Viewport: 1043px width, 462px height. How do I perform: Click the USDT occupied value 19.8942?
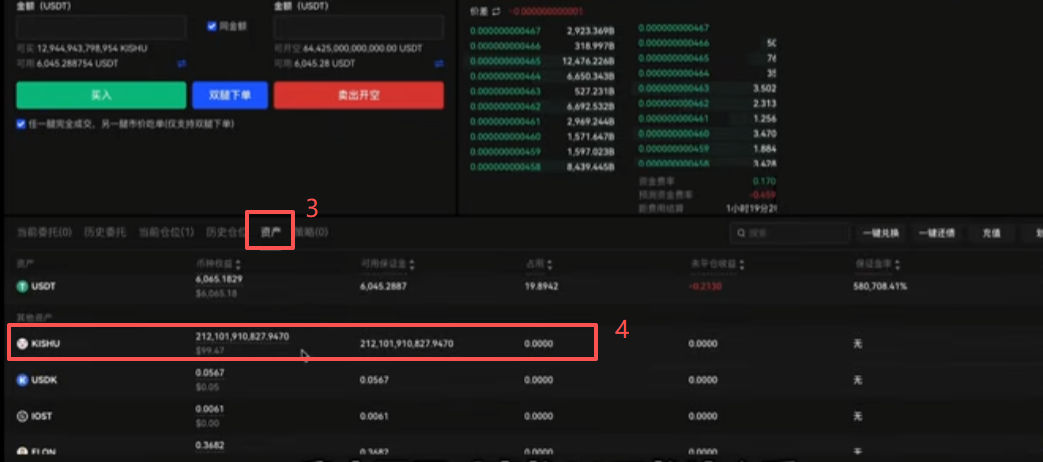(542, 286)
